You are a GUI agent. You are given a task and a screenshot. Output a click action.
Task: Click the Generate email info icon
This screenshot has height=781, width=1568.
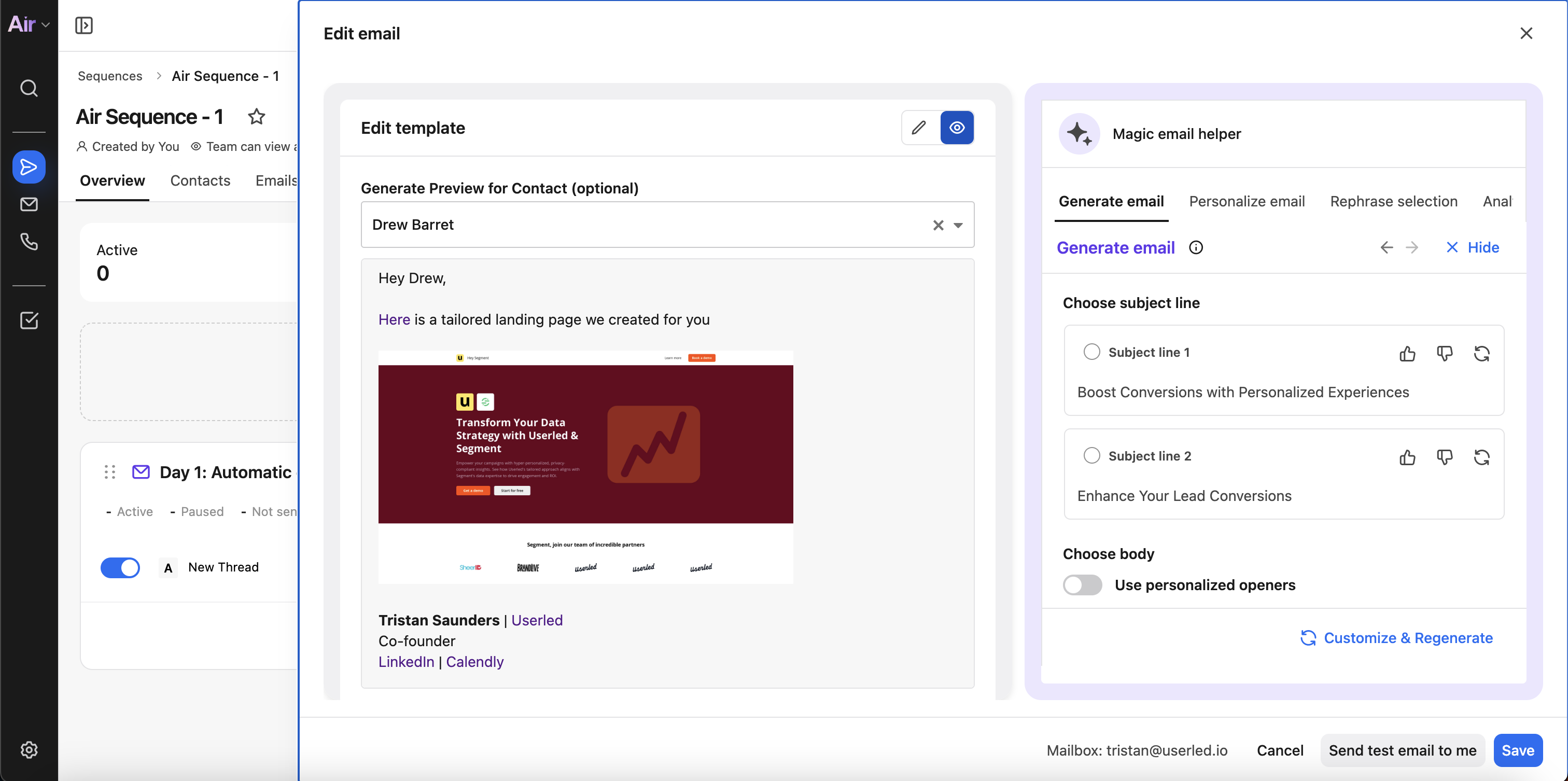click(x=1196, y=247)
